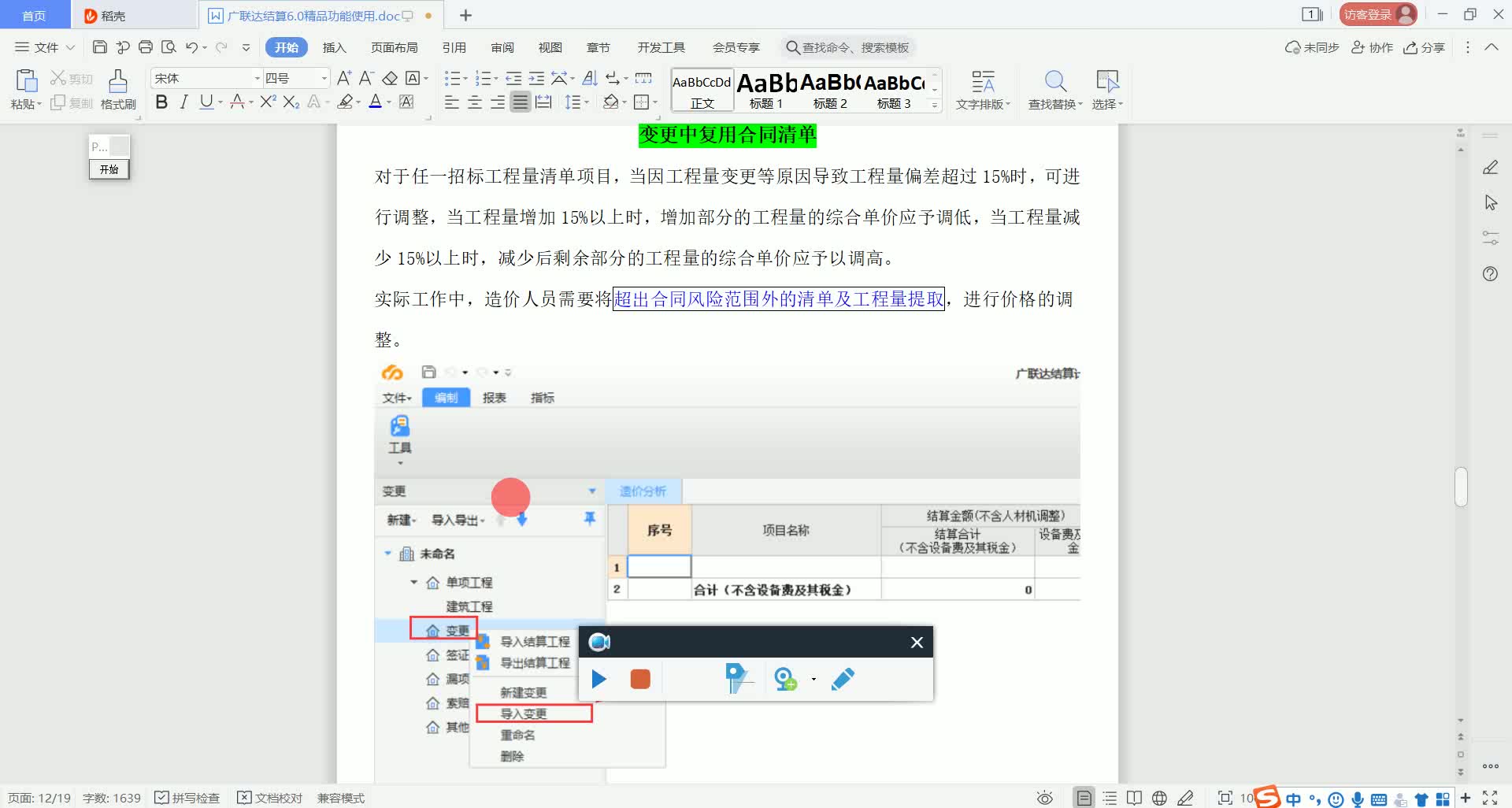The image size is (1512, 808).
Task: Click the play button on recorder
Action: click(599, 679)
